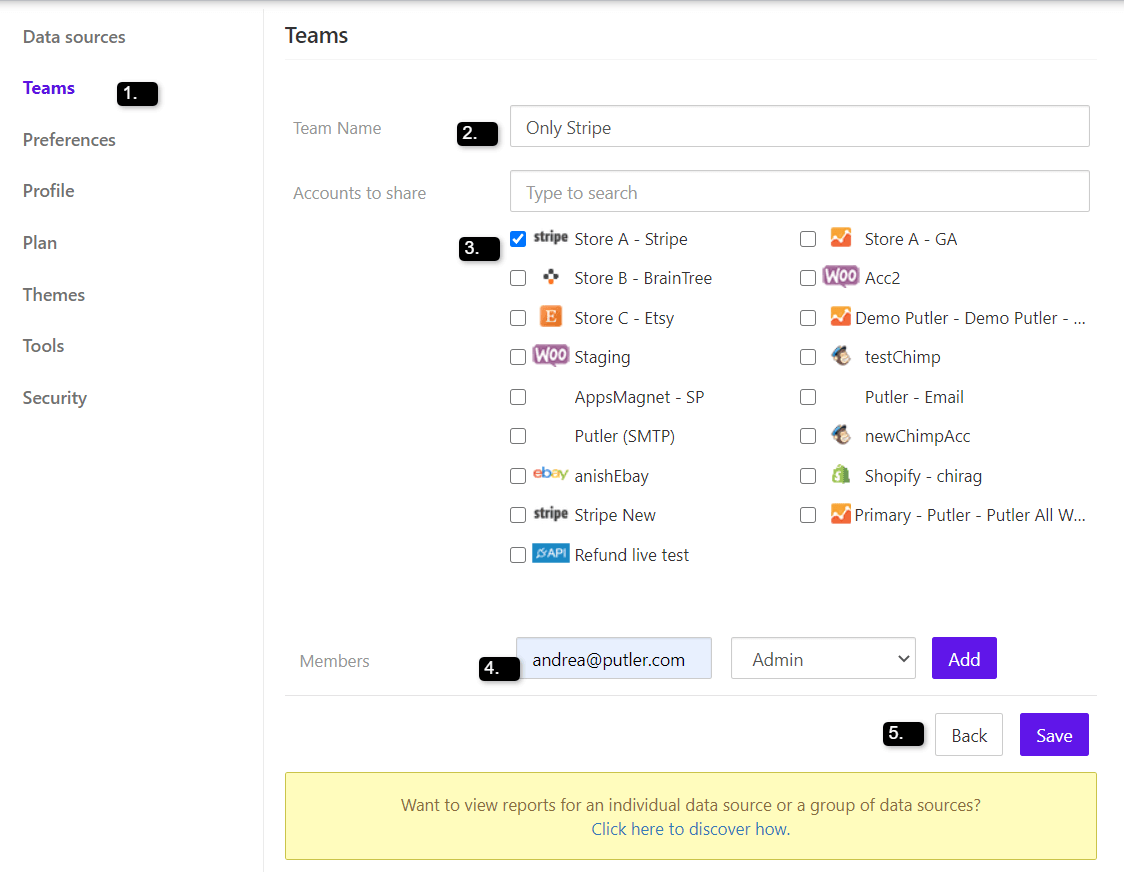Open the Profile settings section
Screen dimensions: 1124x873
[48, 191]
